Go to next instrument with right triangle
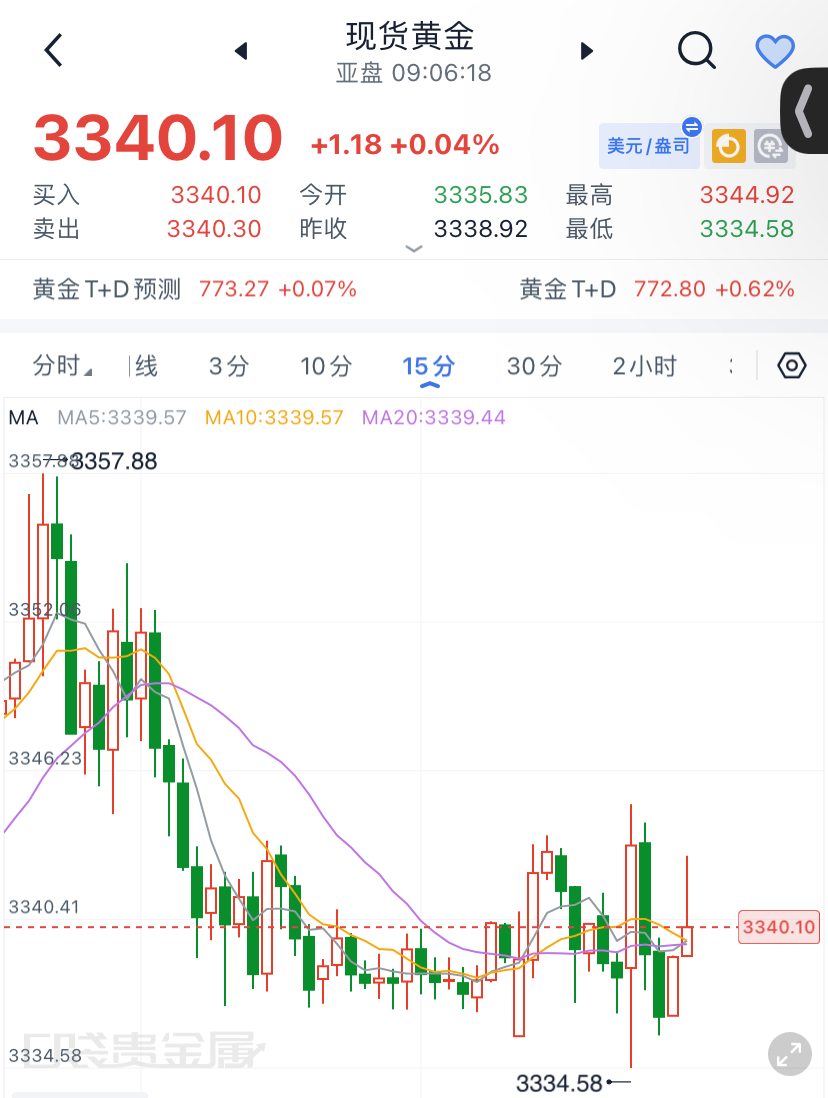Image resolution: width=828 pixels, height=1098 pixels. (x=587, y=50)
